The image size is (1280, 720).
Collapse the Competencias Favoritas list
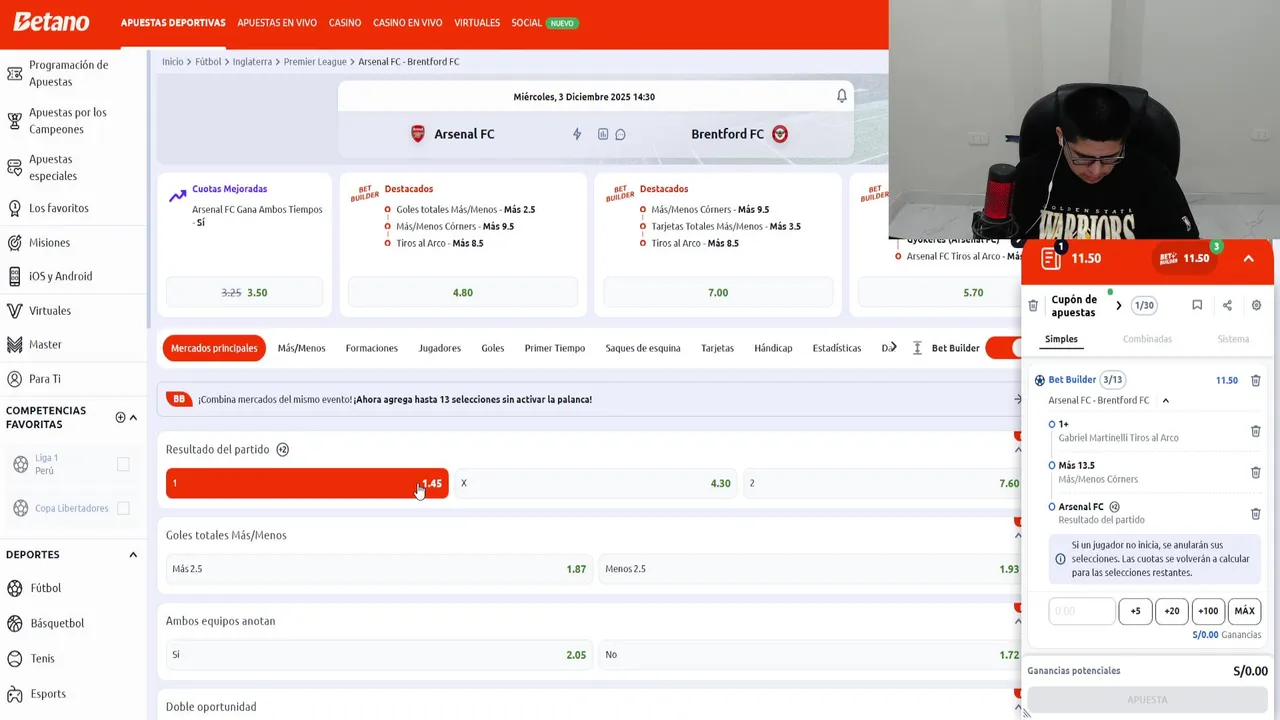point(134,417)
